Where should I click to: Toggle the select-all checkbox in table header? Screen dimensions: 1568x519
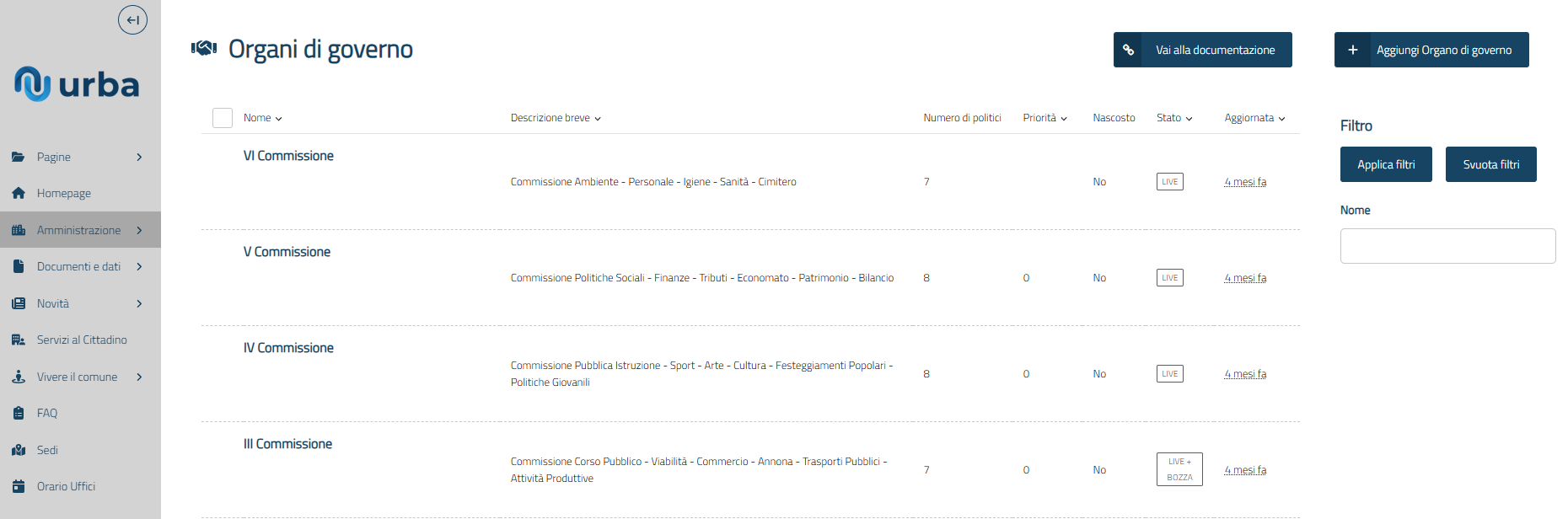click(x=223, y=118)
